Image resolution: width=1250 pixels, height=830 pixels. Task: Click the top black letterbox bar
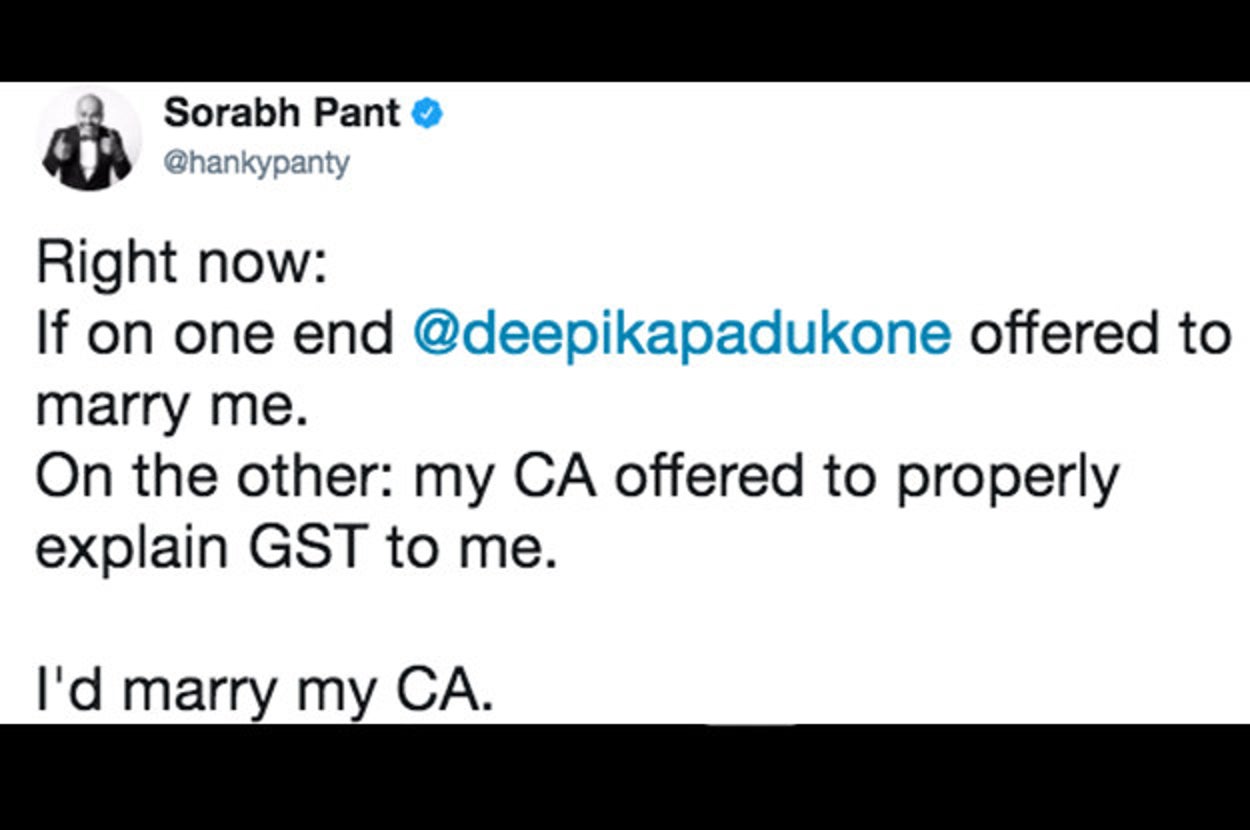click(x=625, y=40)
